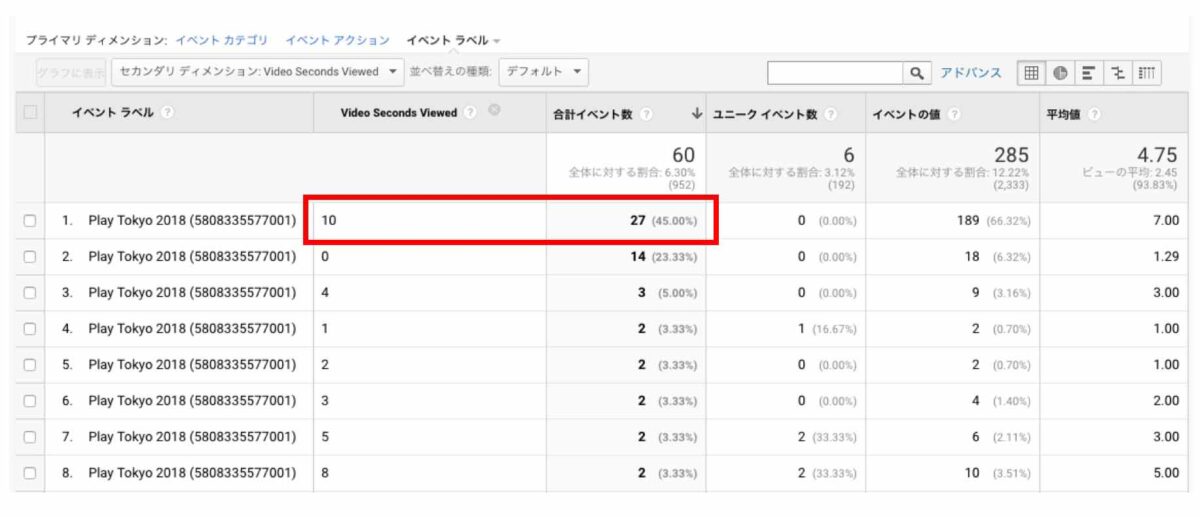Check the checkbox for row 1
Viewport: 1200px width, 517px height.
coord(30,221)
